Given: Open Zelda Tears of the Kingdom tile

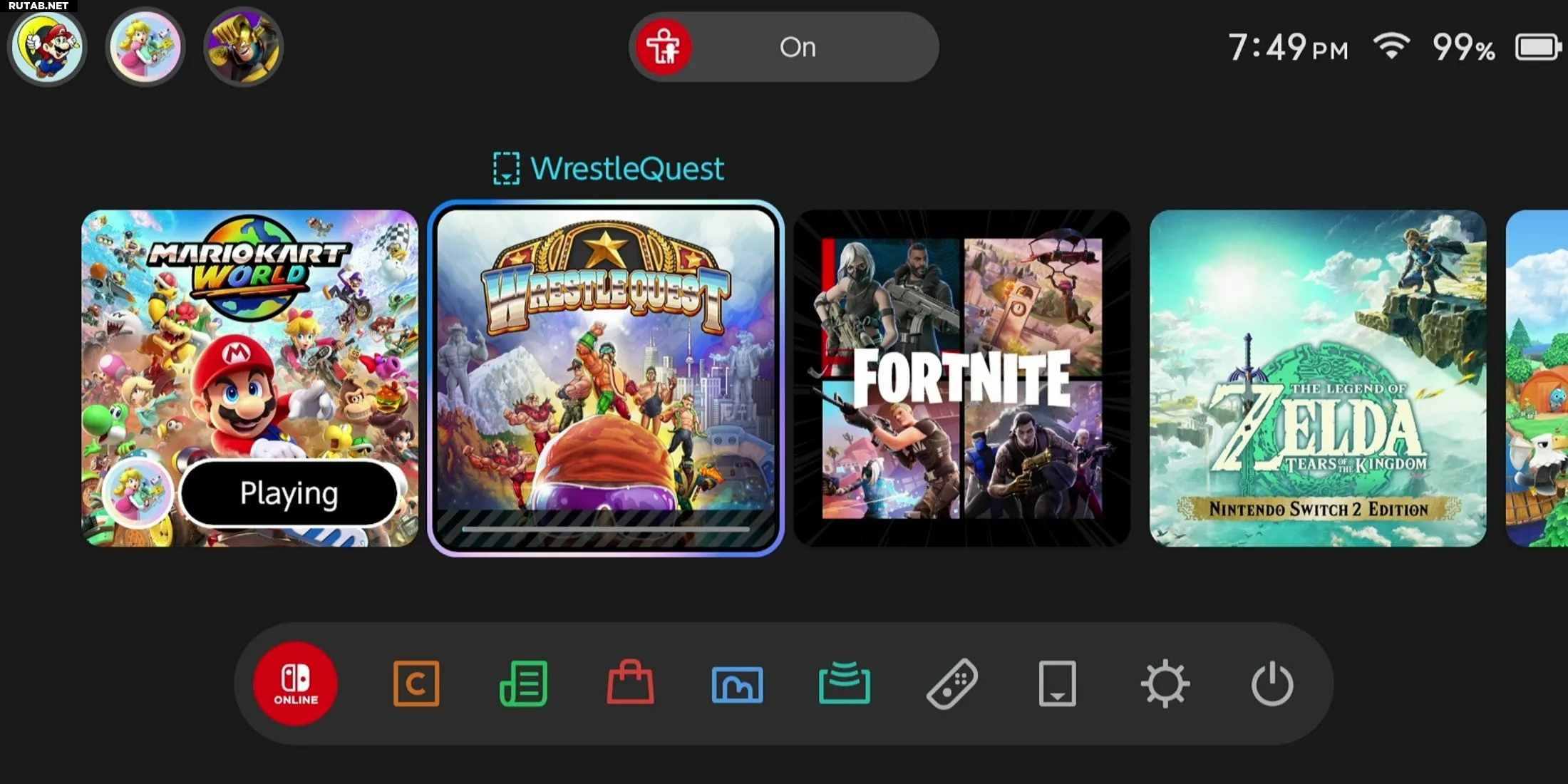Looking at the screenshot, I should click(1318, 378).
